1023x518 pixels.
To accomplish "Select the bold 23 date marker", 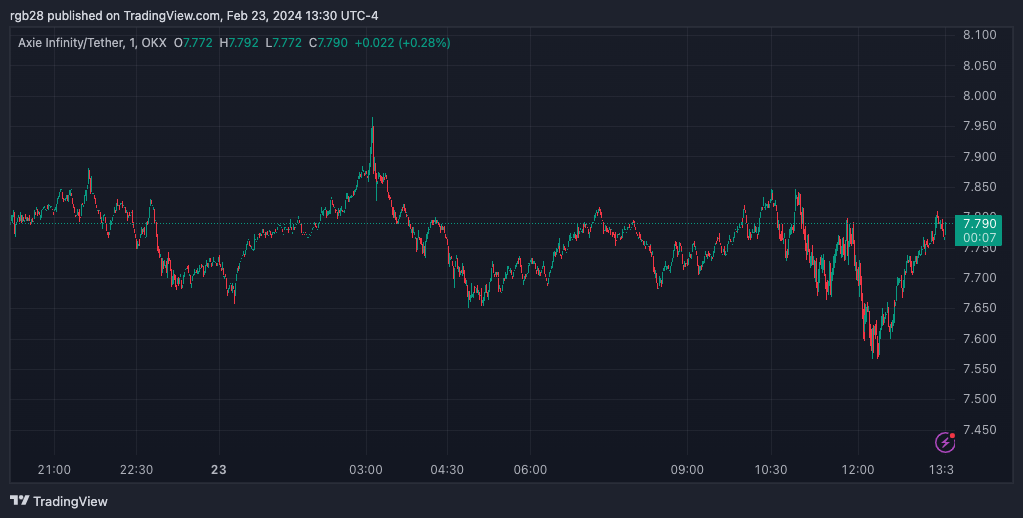I will tap(220, 470).
